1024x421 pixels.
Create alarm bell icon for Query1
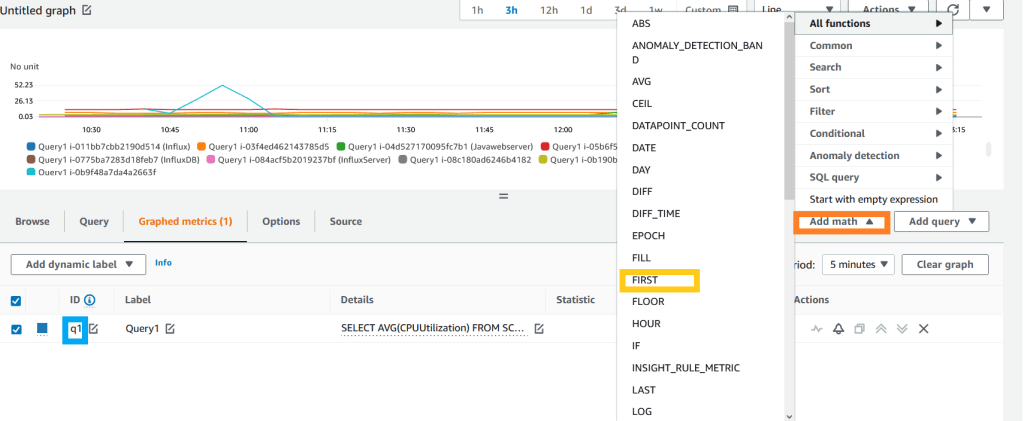[x=838, y=329]
